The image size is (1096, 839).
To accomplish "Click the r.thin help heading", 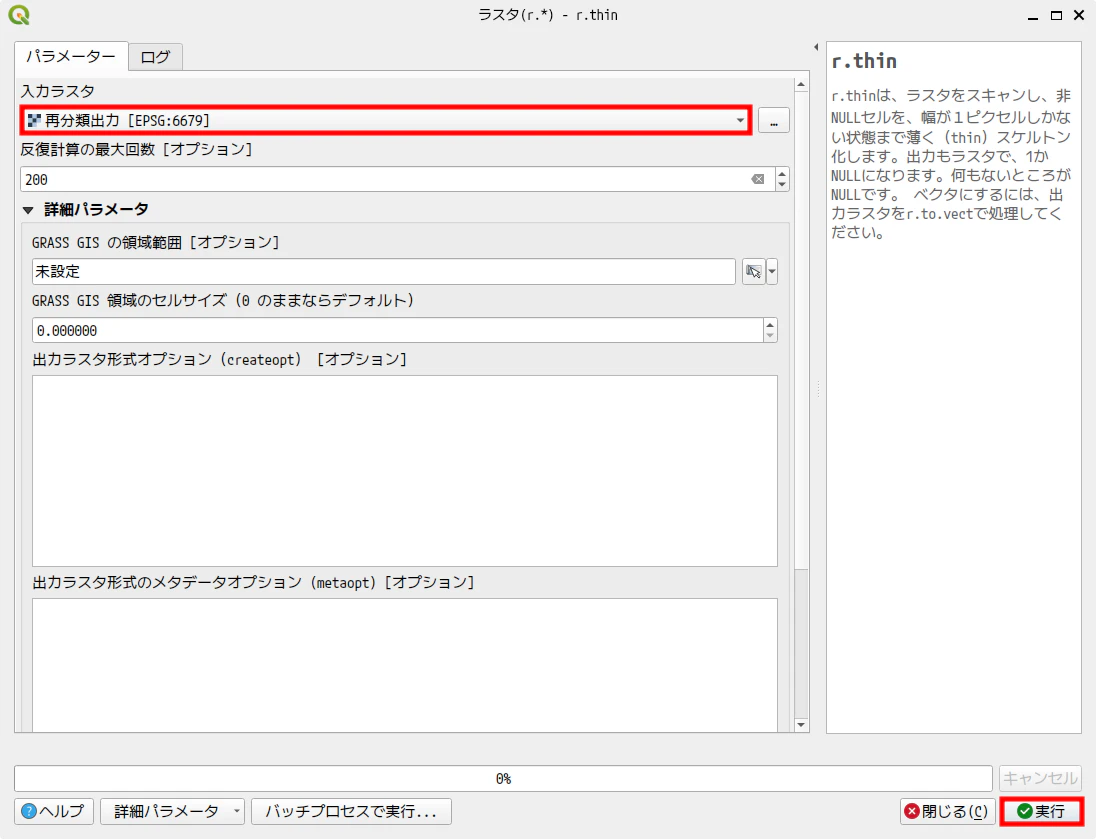I will (864, 62).
